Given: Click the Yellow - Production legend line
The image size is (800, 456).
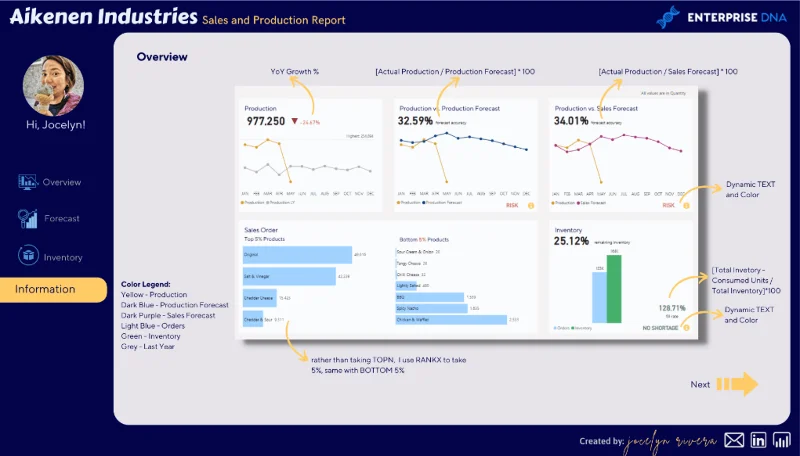Looking at the screenshot, I should click(x=154, y=295).
